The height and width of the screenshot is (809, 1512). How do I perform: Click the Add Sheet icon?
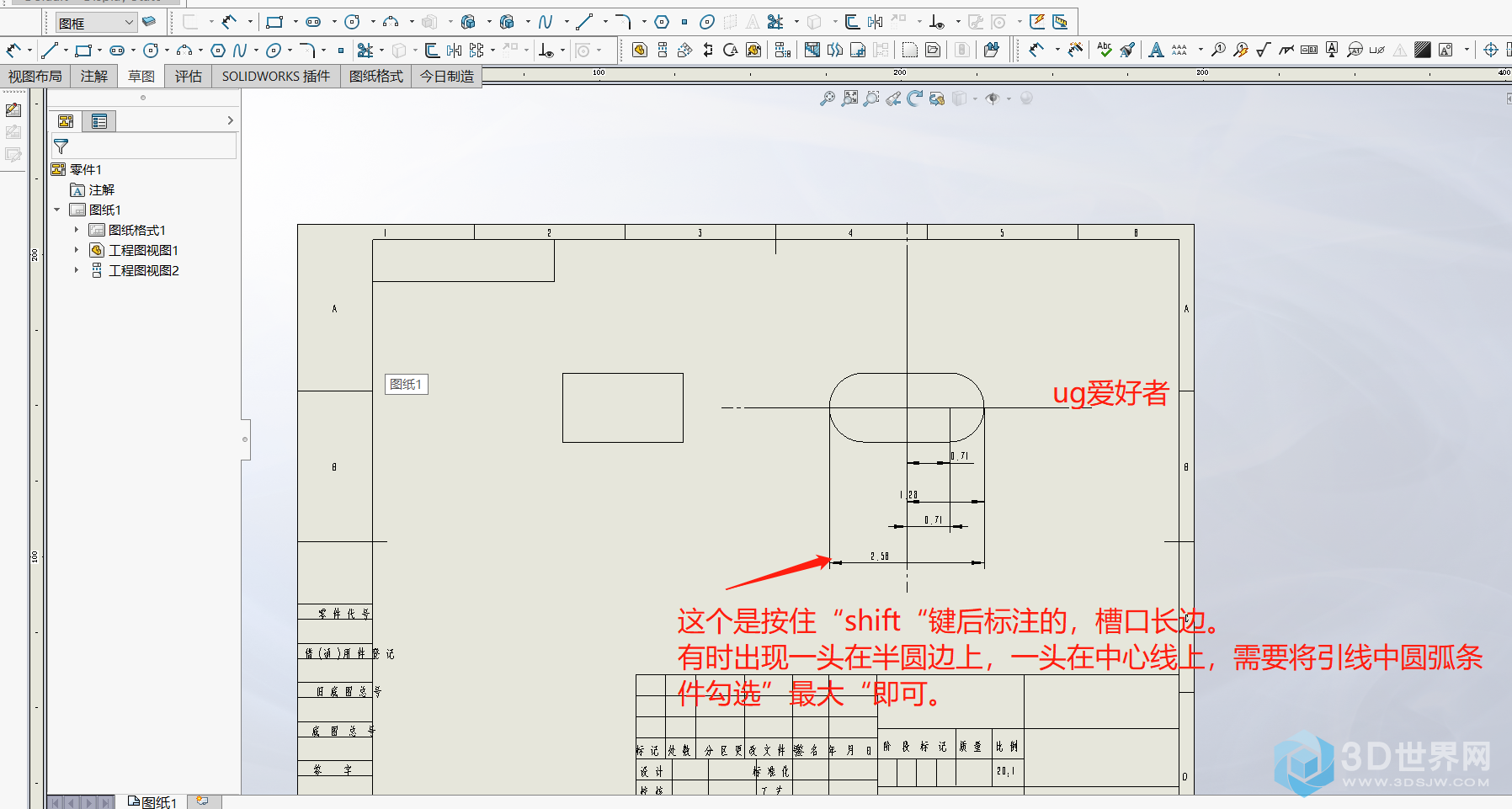coord(202,801)
